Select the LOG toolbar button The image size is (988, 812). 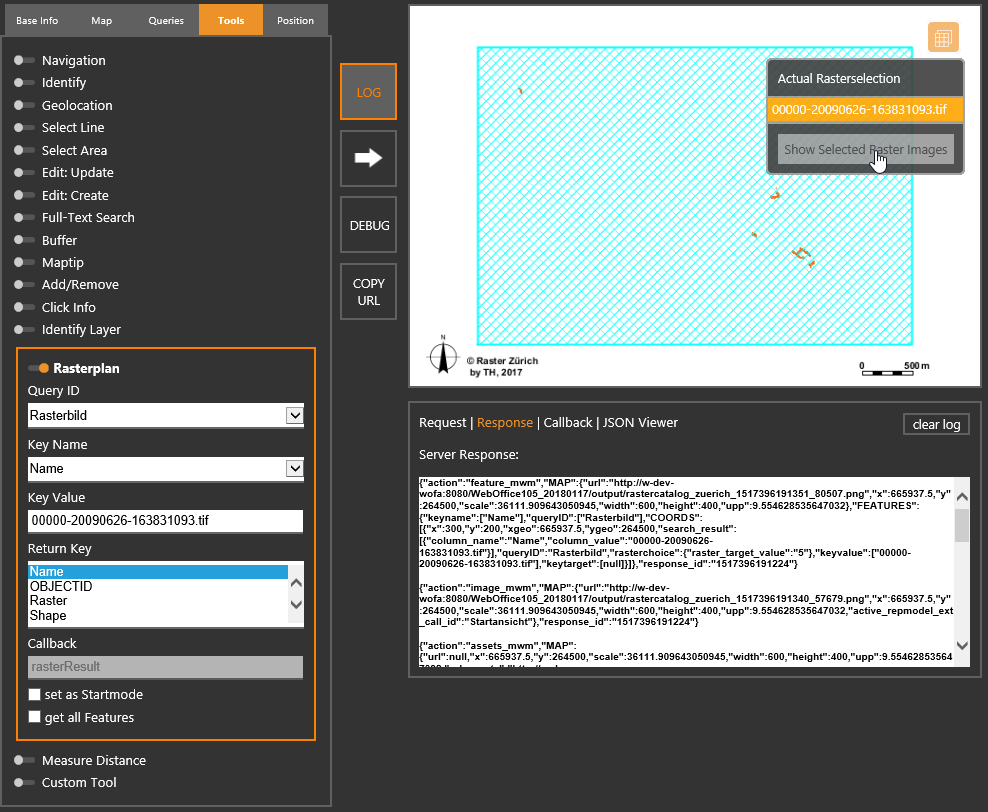367,91
